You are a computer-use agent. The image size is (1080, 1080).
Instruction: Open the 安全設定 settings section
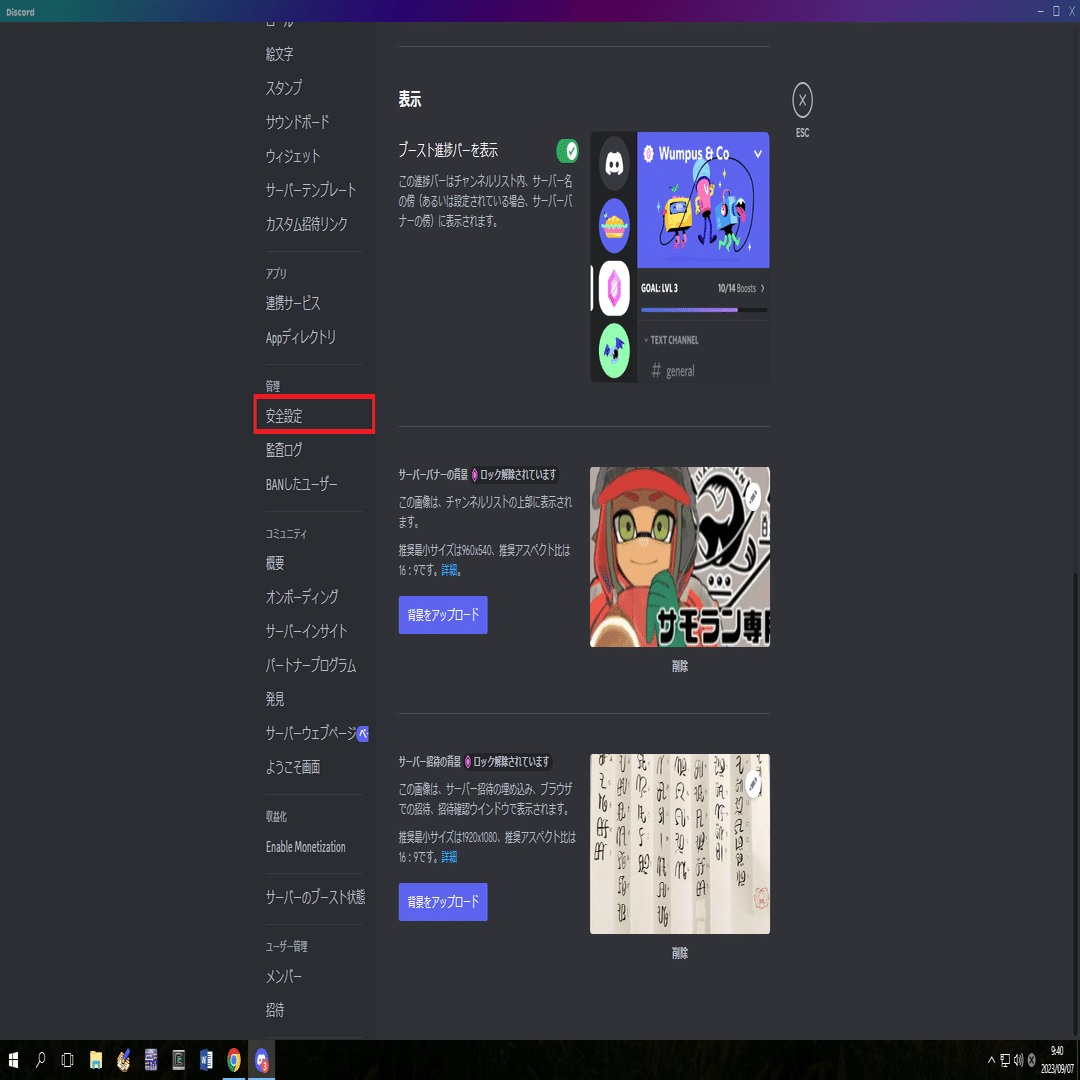tap(283, 414)
